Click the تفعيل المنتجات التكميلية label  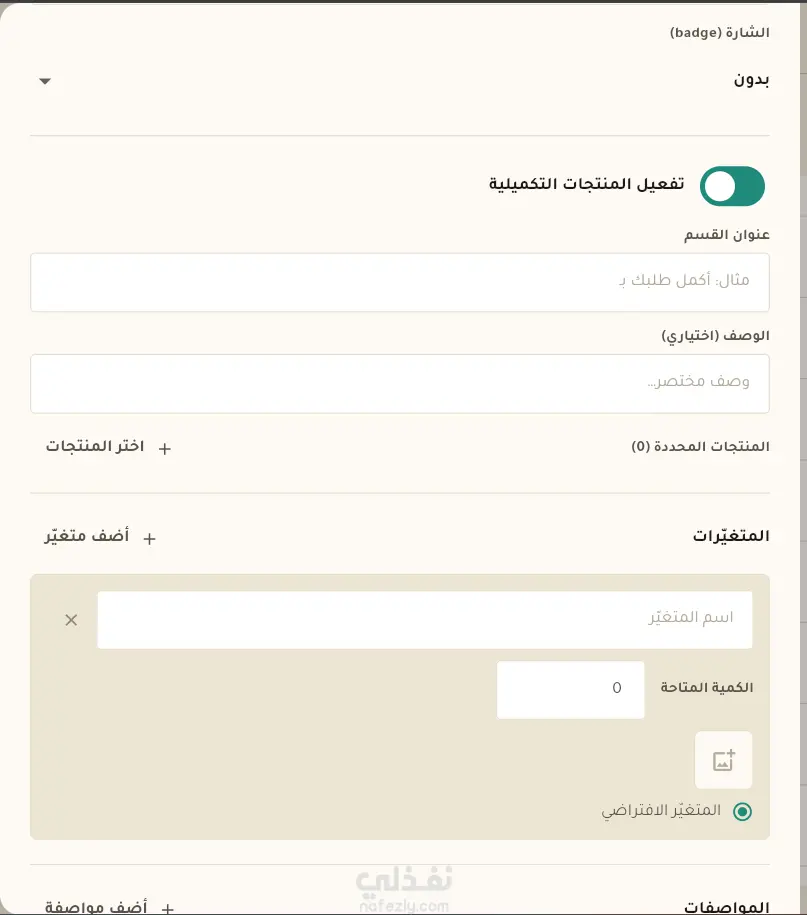586,184
